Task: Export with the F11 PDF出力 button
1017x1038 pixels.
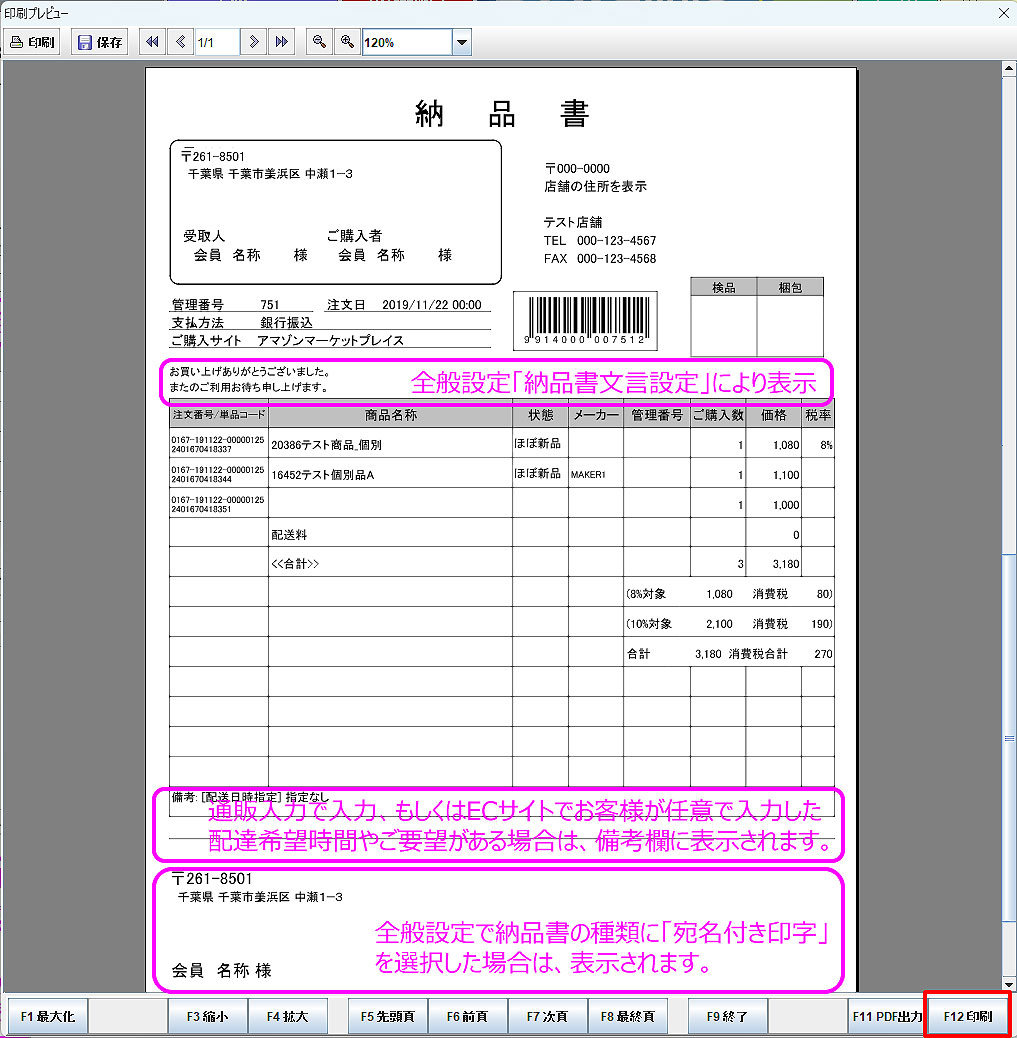Action: point(887,1016)
